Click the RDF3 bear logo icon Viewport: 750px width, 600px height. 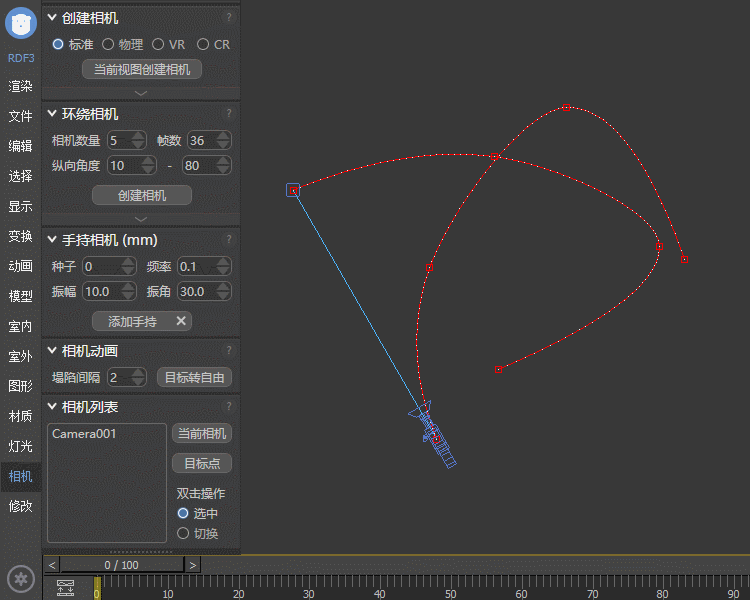pyautogui.click(x=21, y=23)
